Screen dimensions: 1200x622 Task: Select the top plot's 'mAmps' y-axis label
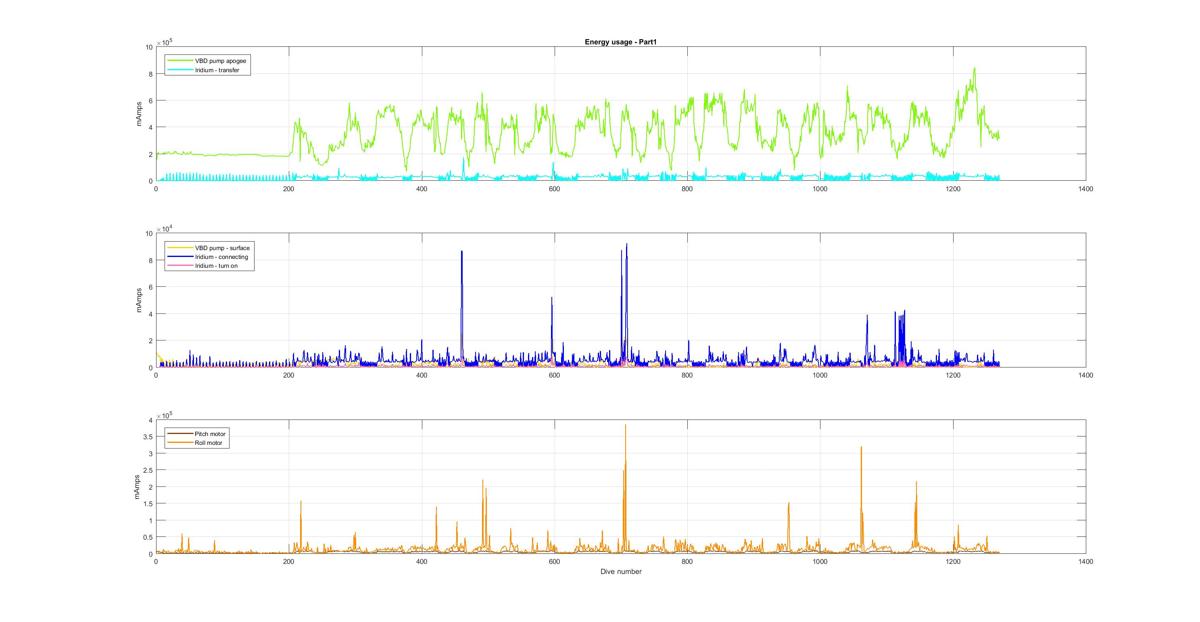point(140,114)
